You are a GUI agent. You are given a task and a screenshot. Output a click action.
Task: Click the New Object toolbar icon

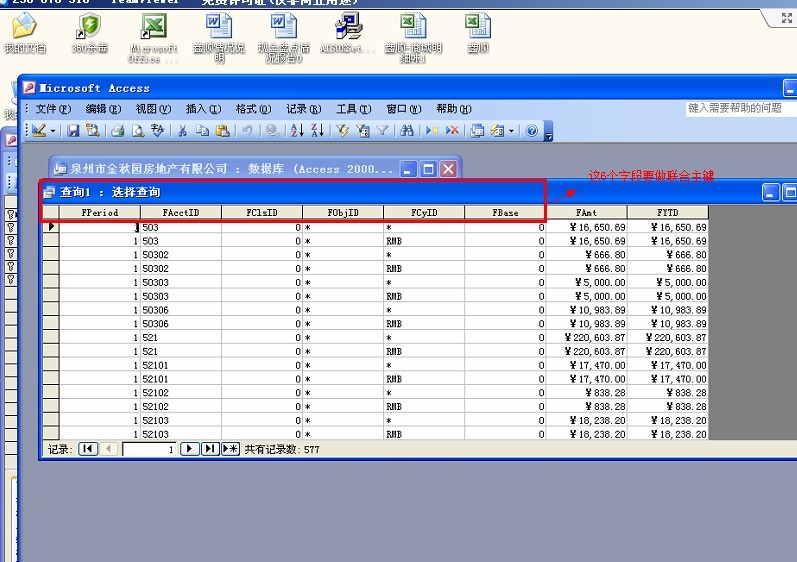pyautogui.click(x=497, y=131)
